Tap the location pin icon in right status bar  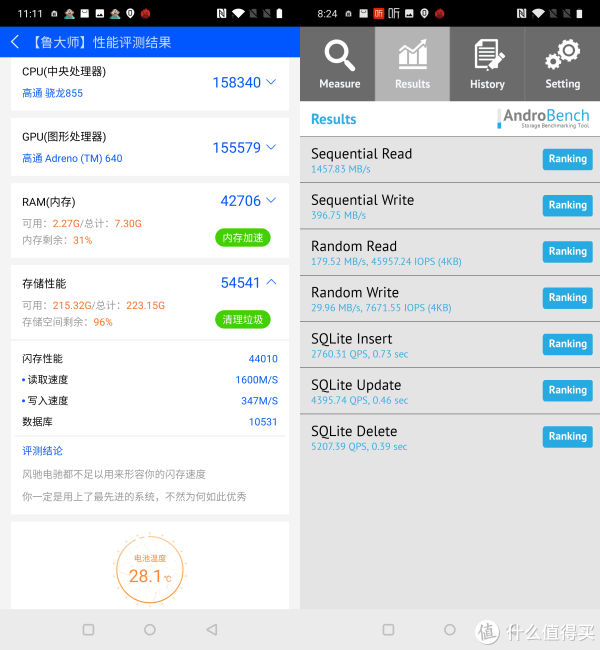[424, 14]
